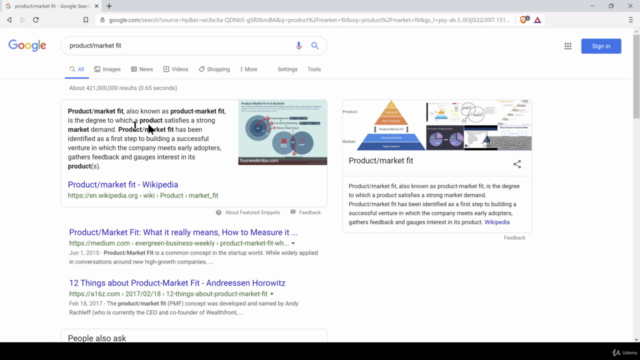
Task: Click the magnifying glass search button
Action: point(315,46)
